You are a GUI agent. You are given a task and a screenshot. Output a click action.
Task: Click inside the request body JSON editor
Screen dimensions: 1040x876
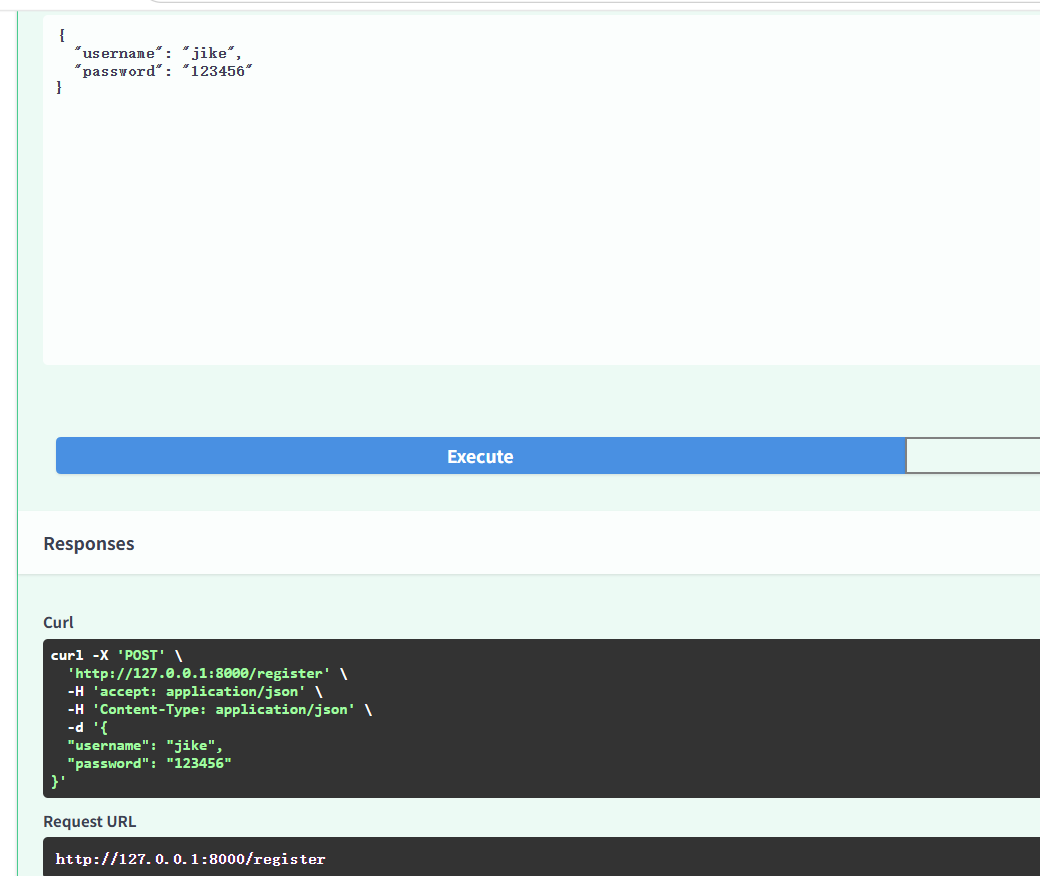pos(541,190)
